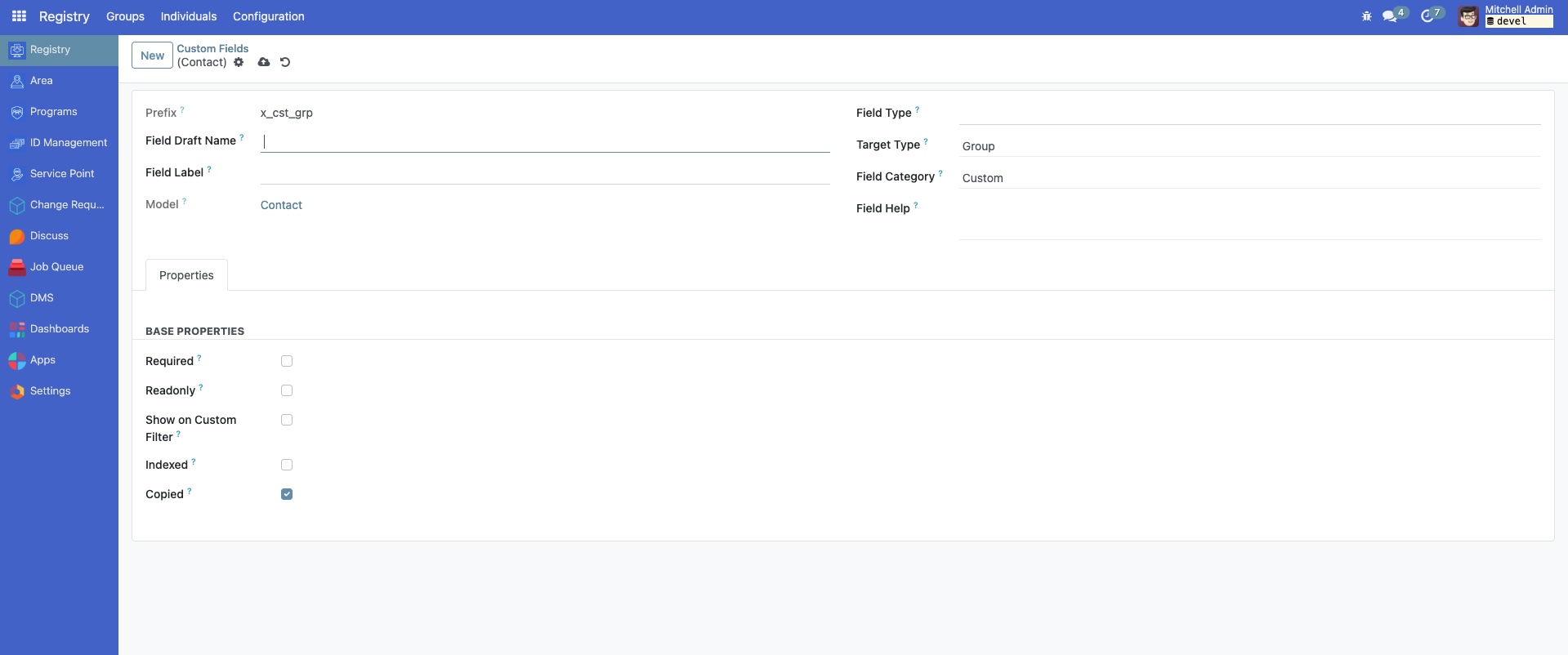Viewport: 1568px width, 655px height.
Task: Open the Contact model link
Action: [x=281, y=205]
